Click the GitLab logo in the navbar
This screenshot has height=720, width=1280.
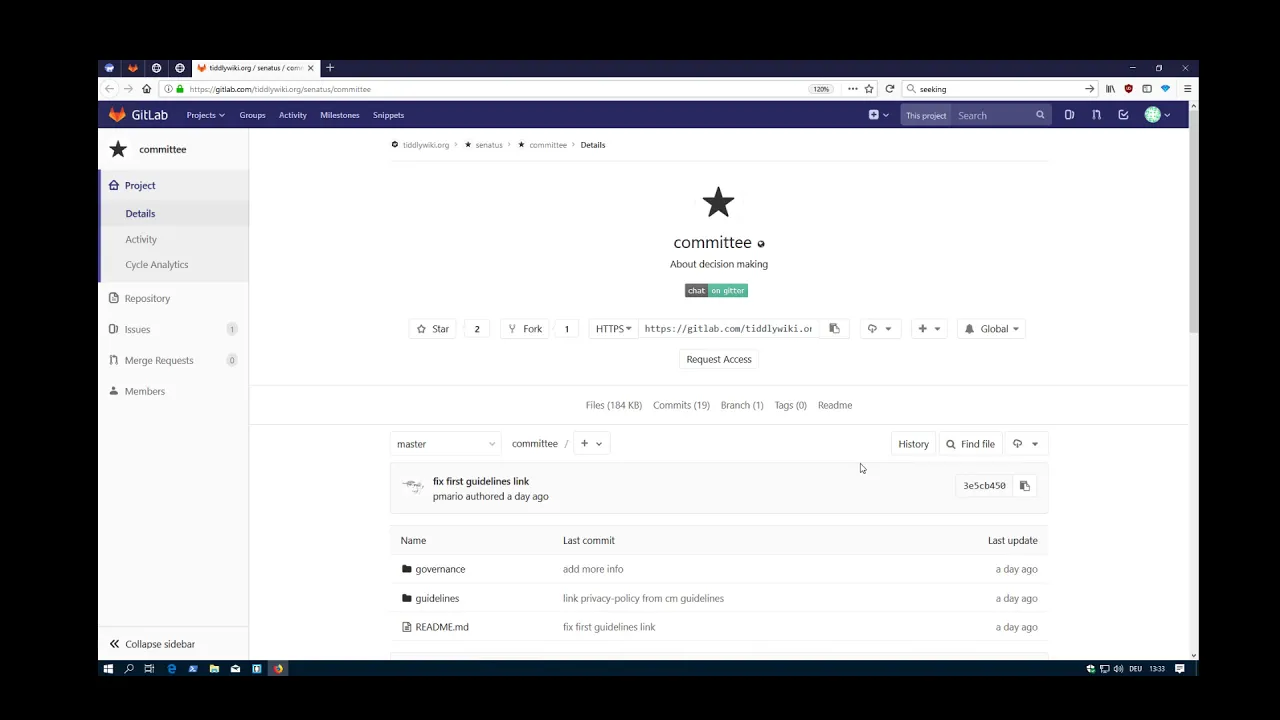pyautogui.click(x=138, y=115)
